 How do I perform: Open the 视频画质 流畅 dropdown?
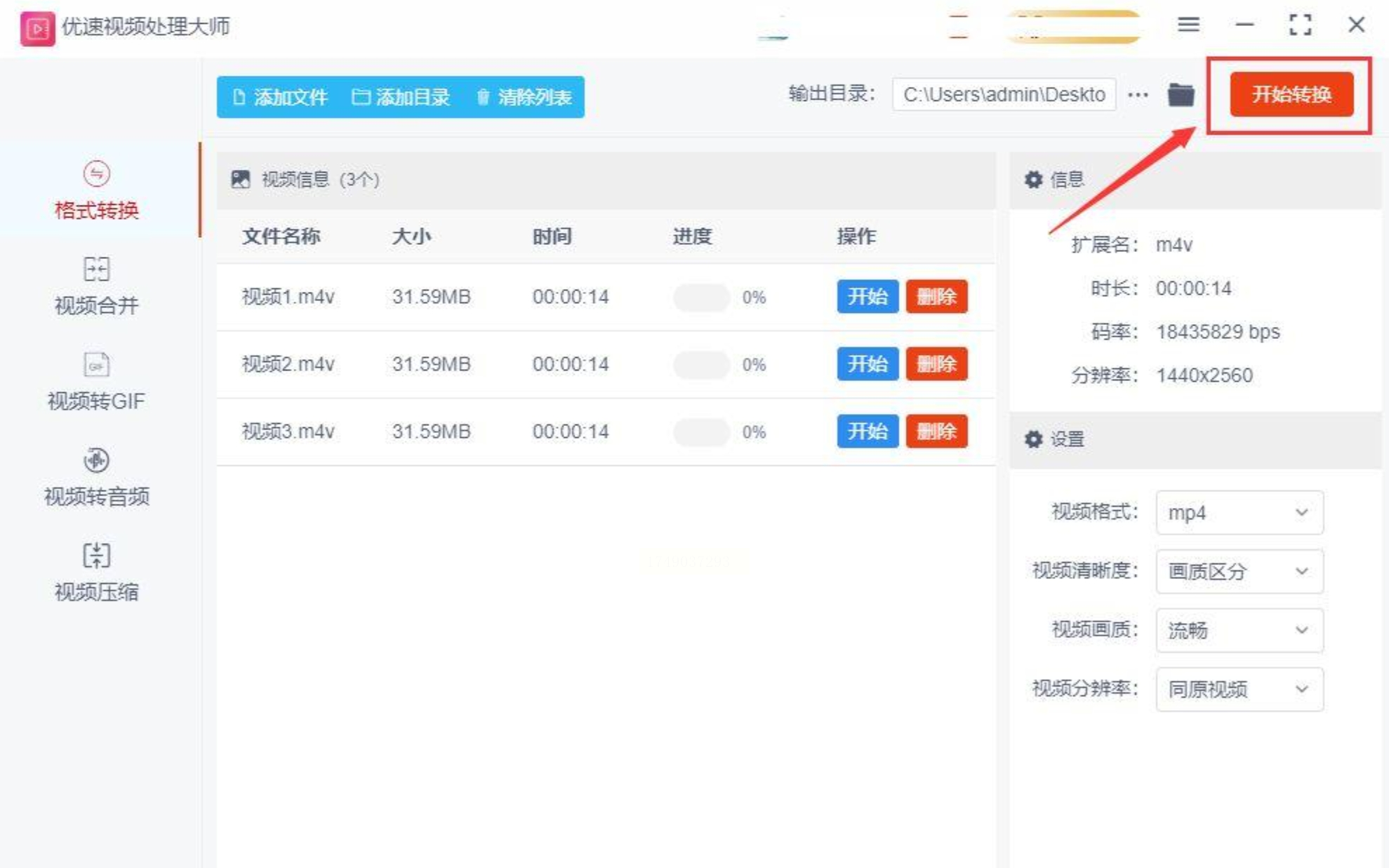[1239, 630]
